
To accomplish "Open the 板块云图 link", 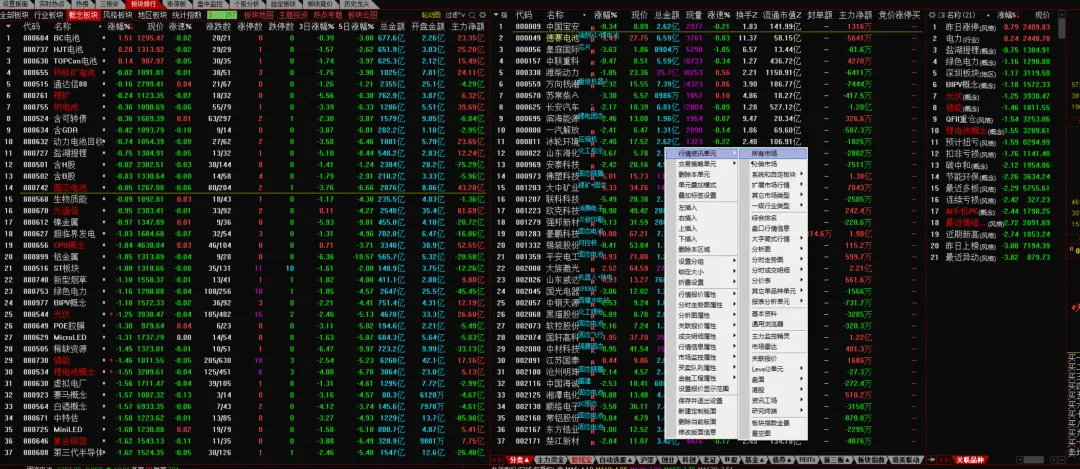I will point(362,14).
